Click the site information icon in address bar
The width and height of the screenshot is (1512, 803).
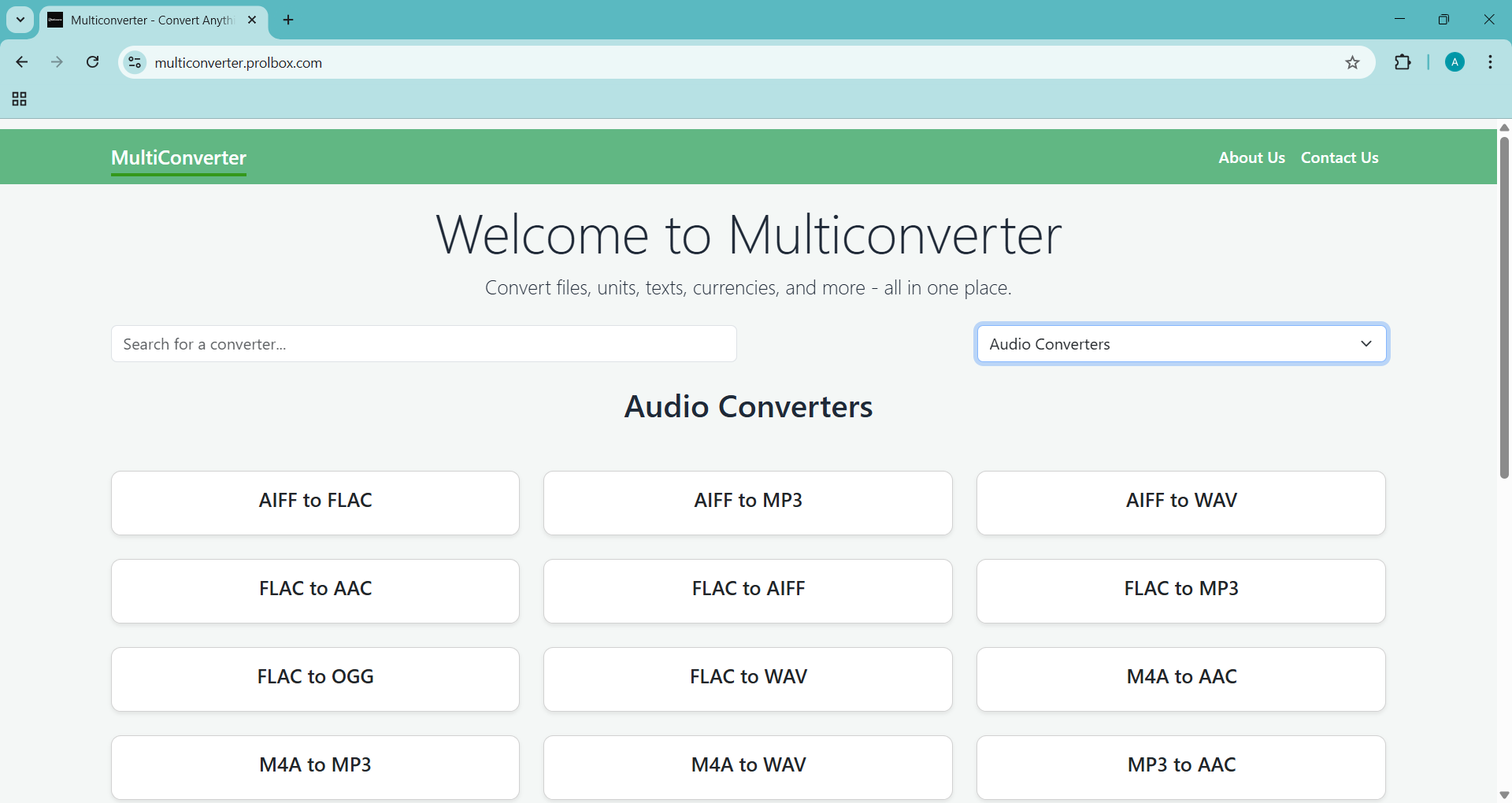135,62
